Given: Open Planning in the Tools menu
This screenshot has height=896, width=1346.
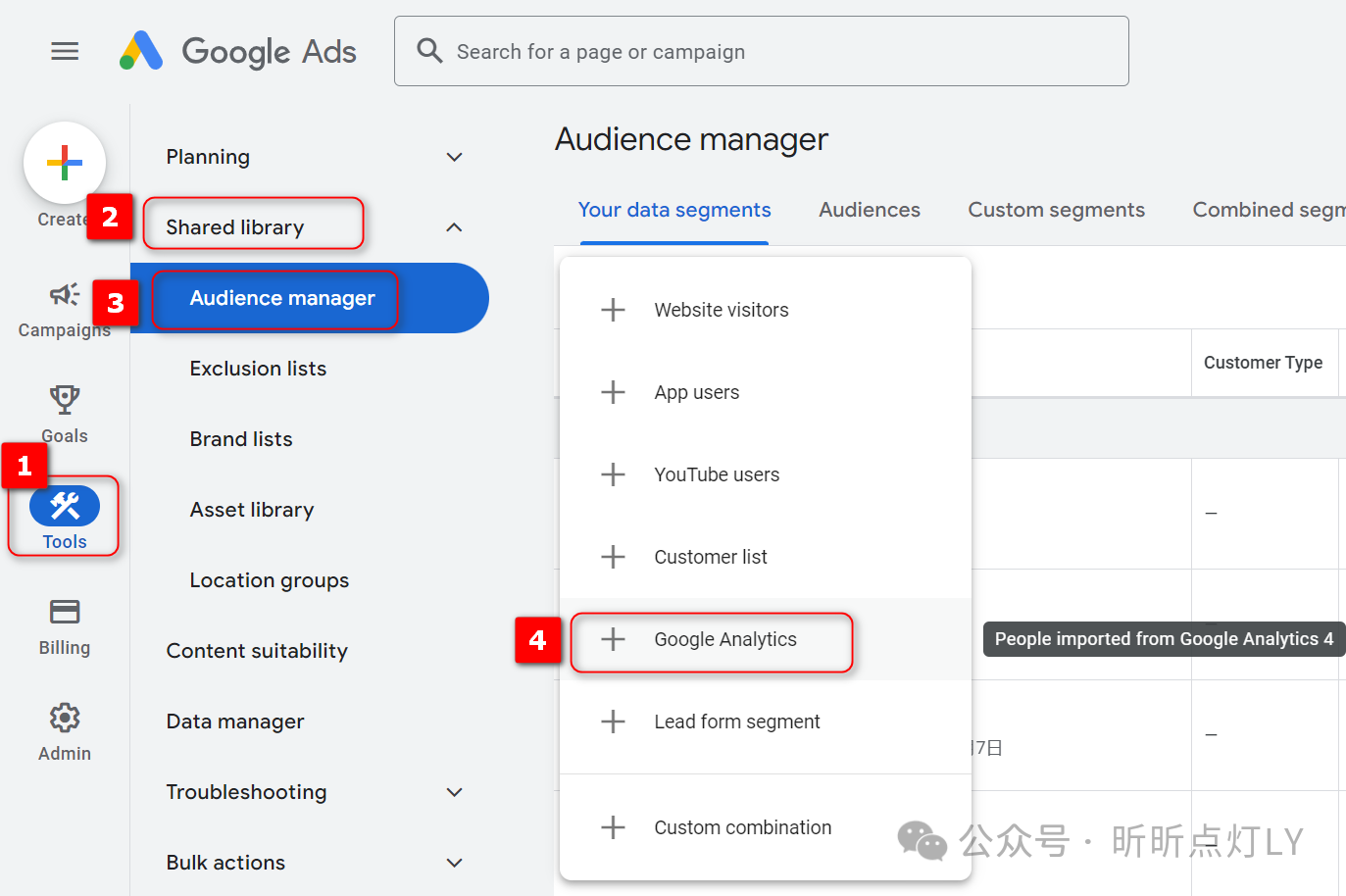Looking at the screenshot, I should click(x=208, y=157).
